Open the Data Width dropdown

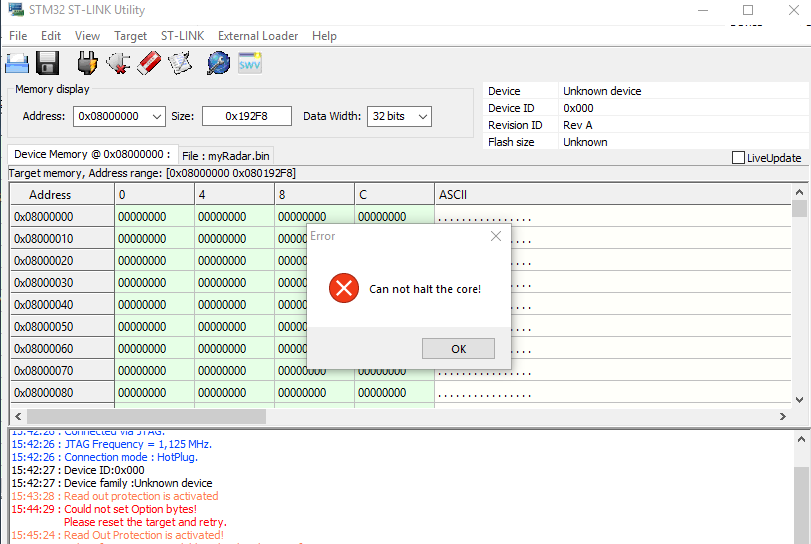tap(423, 116)
